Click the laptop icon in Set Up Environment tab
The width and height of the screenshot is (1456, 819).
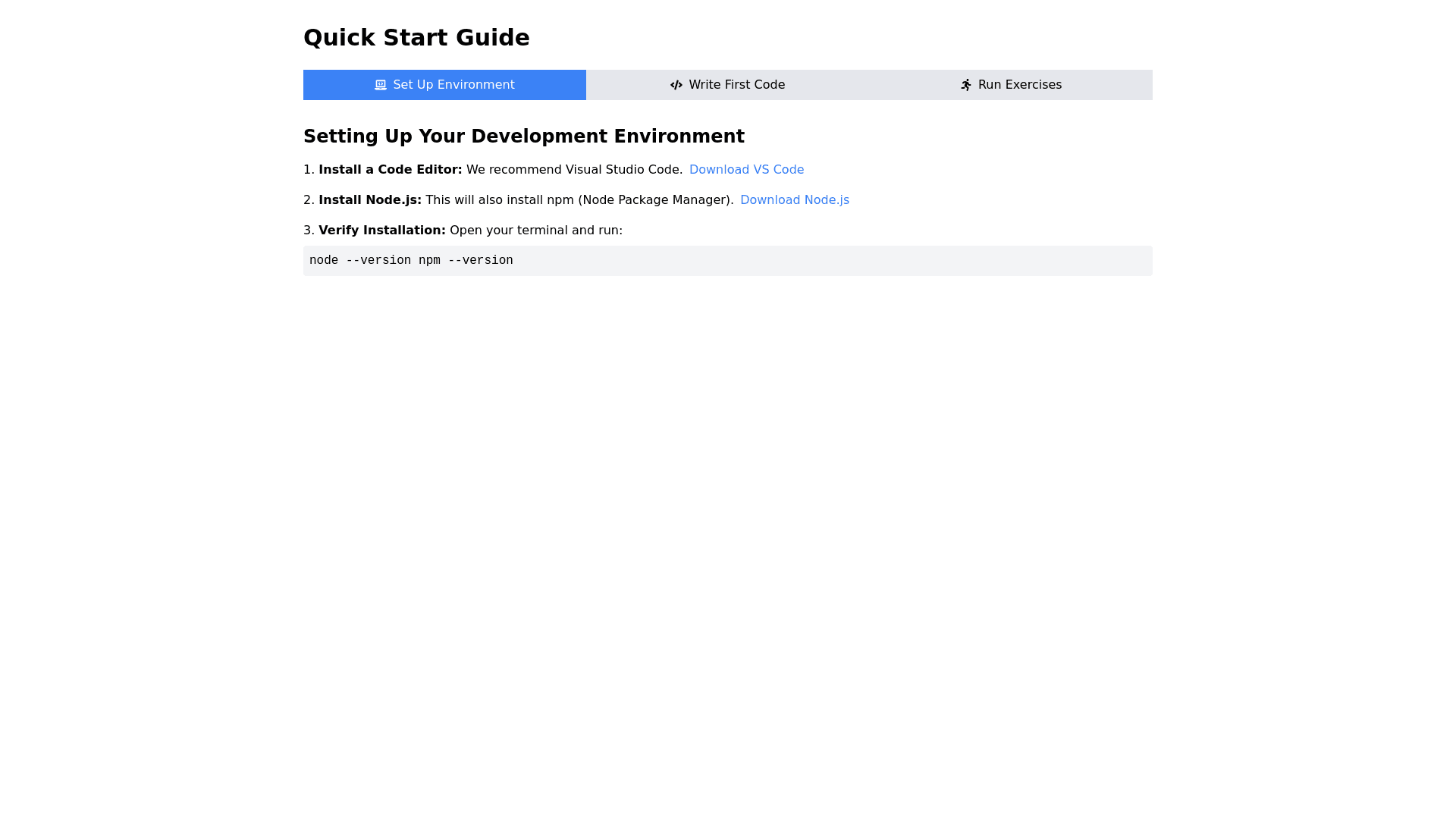pyautogui.click(x=380, y=85)
